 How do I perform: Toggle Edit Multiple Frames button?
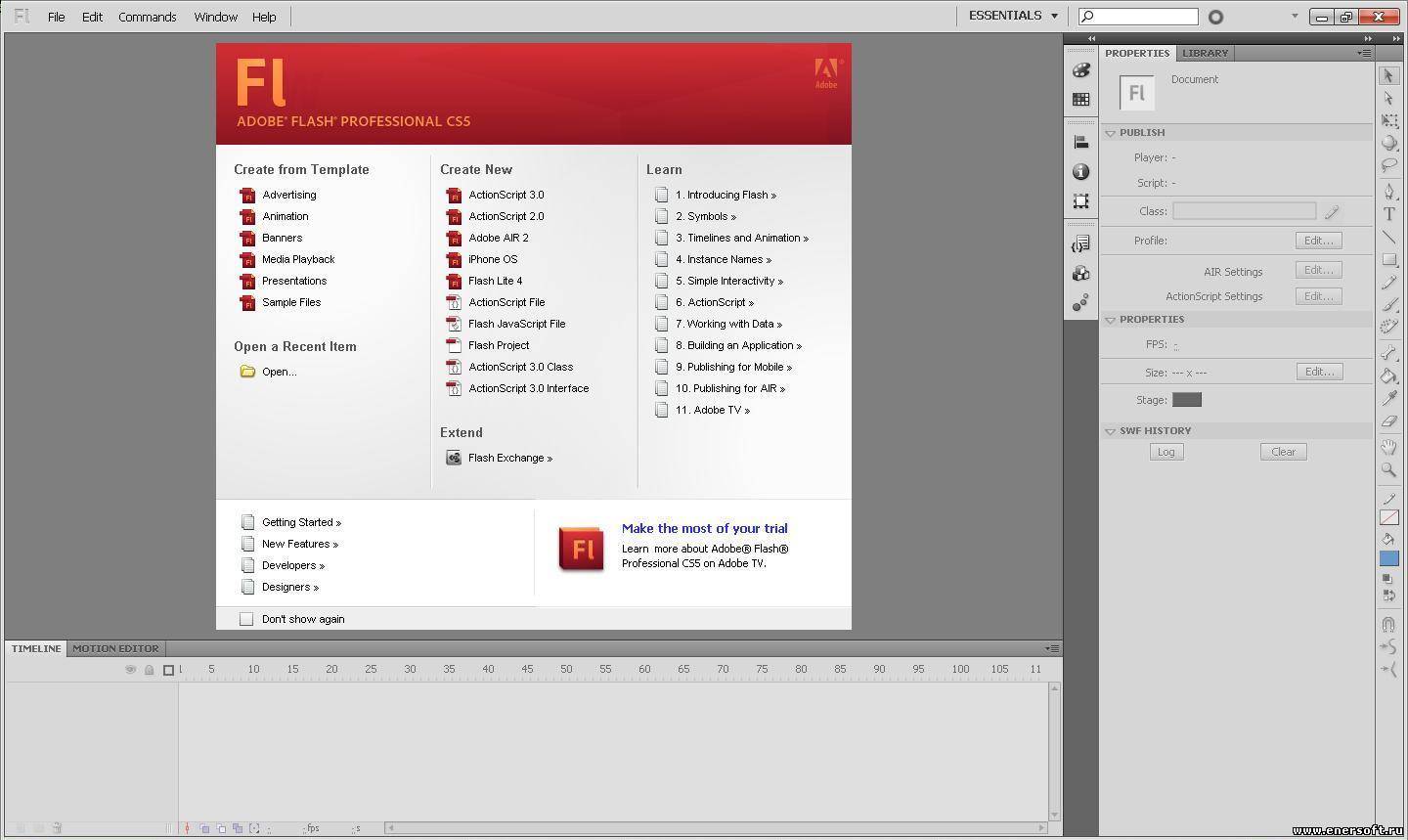[x=237, y=828]
